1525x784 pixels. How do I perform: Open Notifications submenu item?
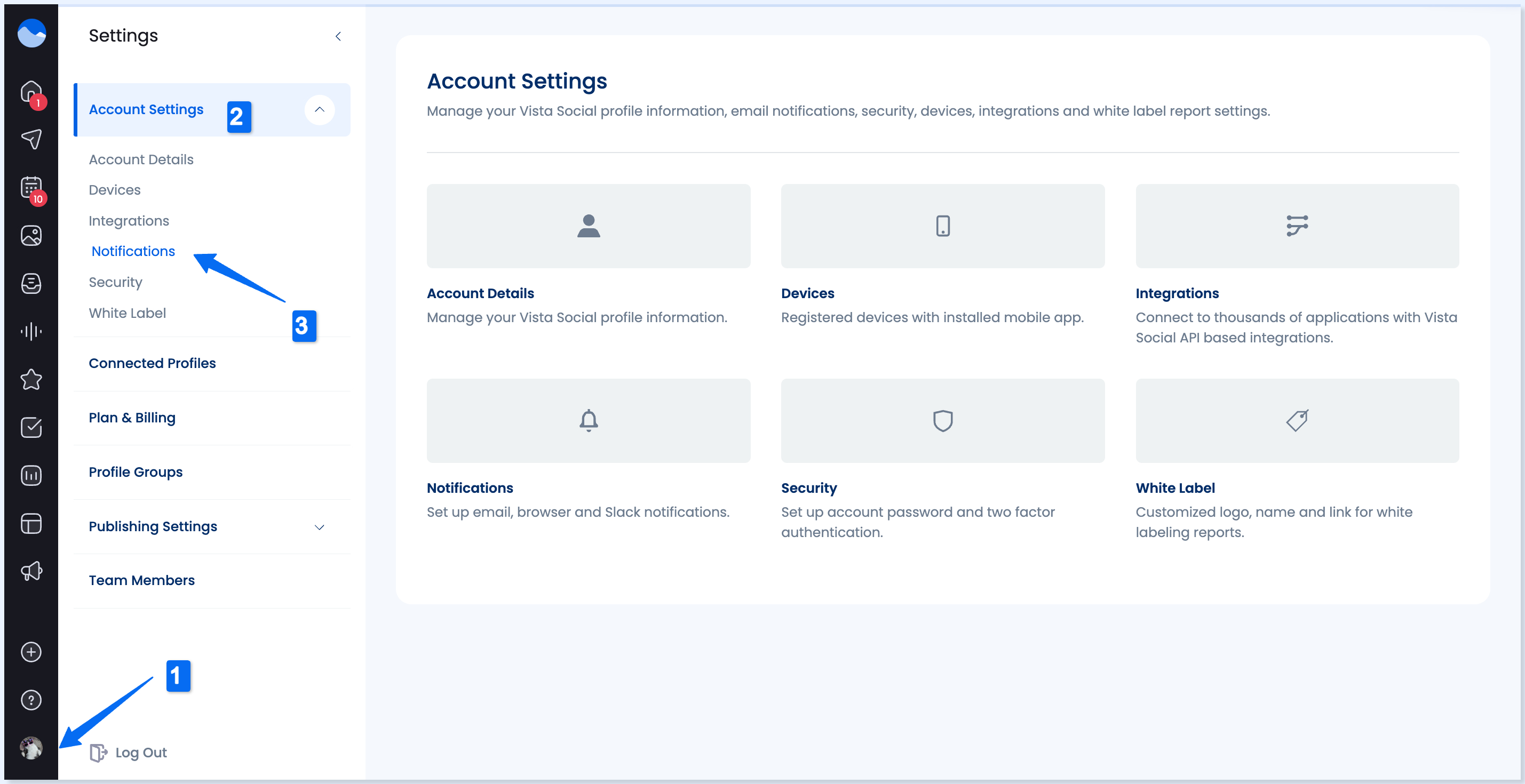click(x=133, y=252)
